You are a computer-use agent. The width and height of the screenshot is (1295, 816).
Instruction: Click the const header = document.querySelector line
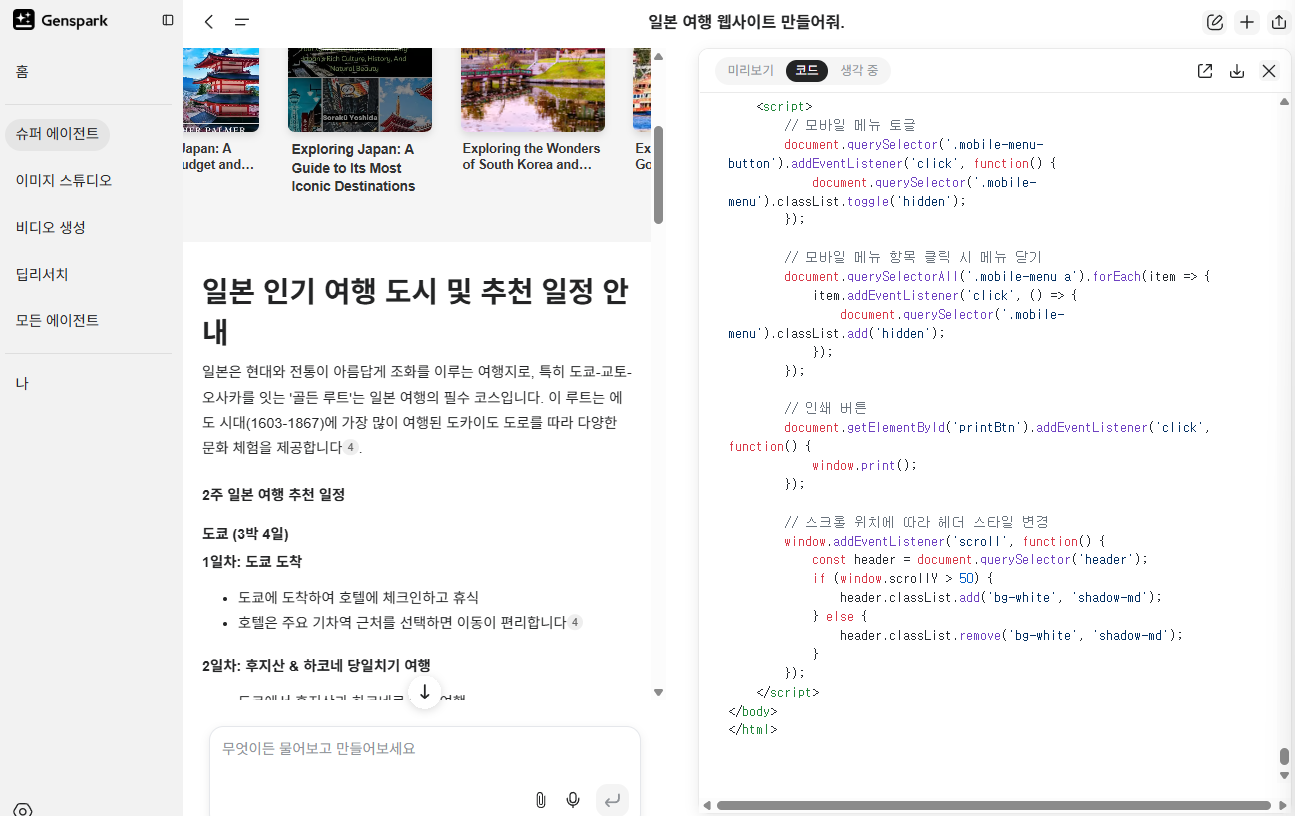click(980, 559)
